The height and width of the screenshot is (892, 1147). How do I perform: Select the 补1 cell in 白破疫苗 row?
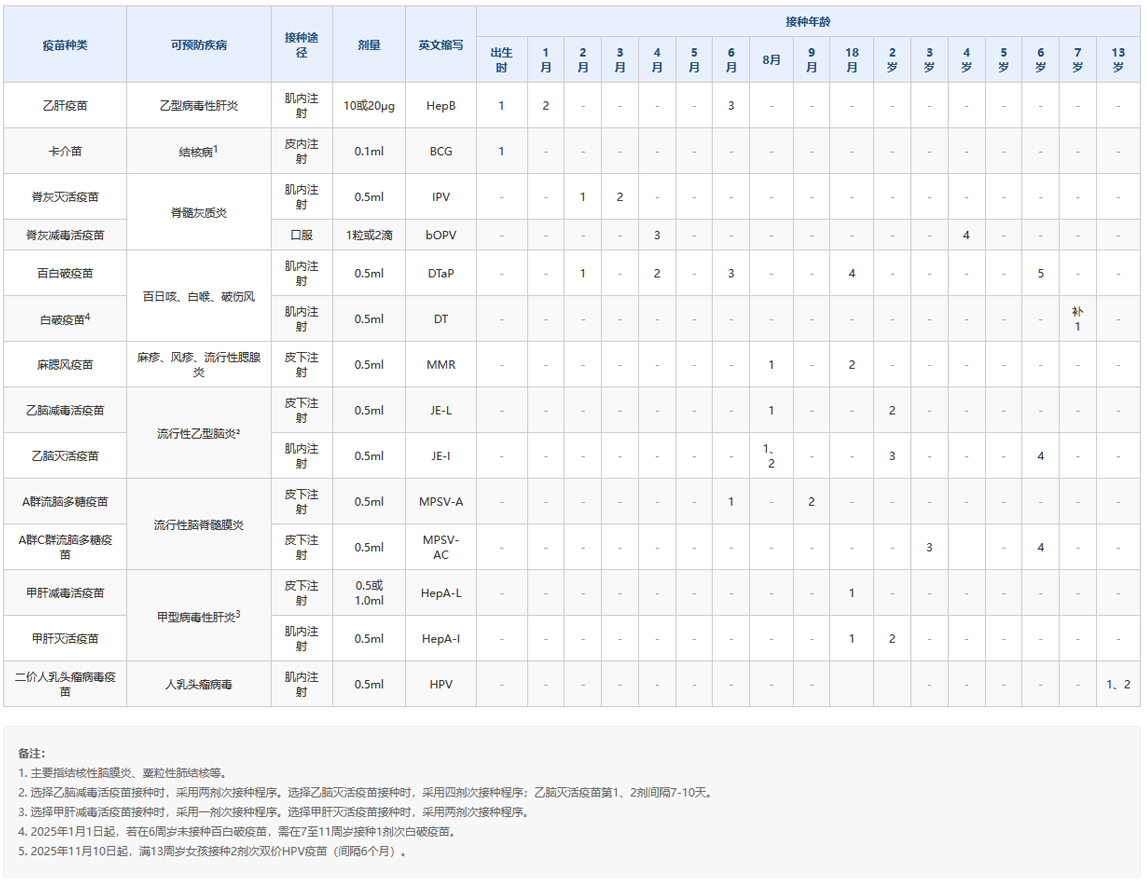1077,319
